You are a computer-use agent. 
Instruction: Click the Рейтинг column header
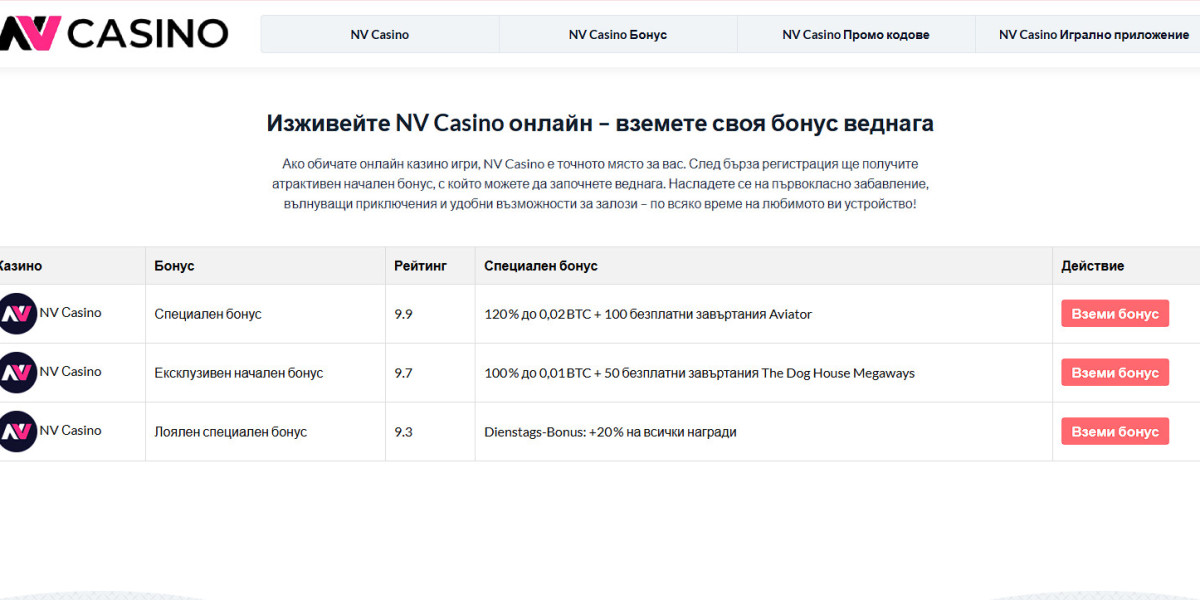(420, 266)
